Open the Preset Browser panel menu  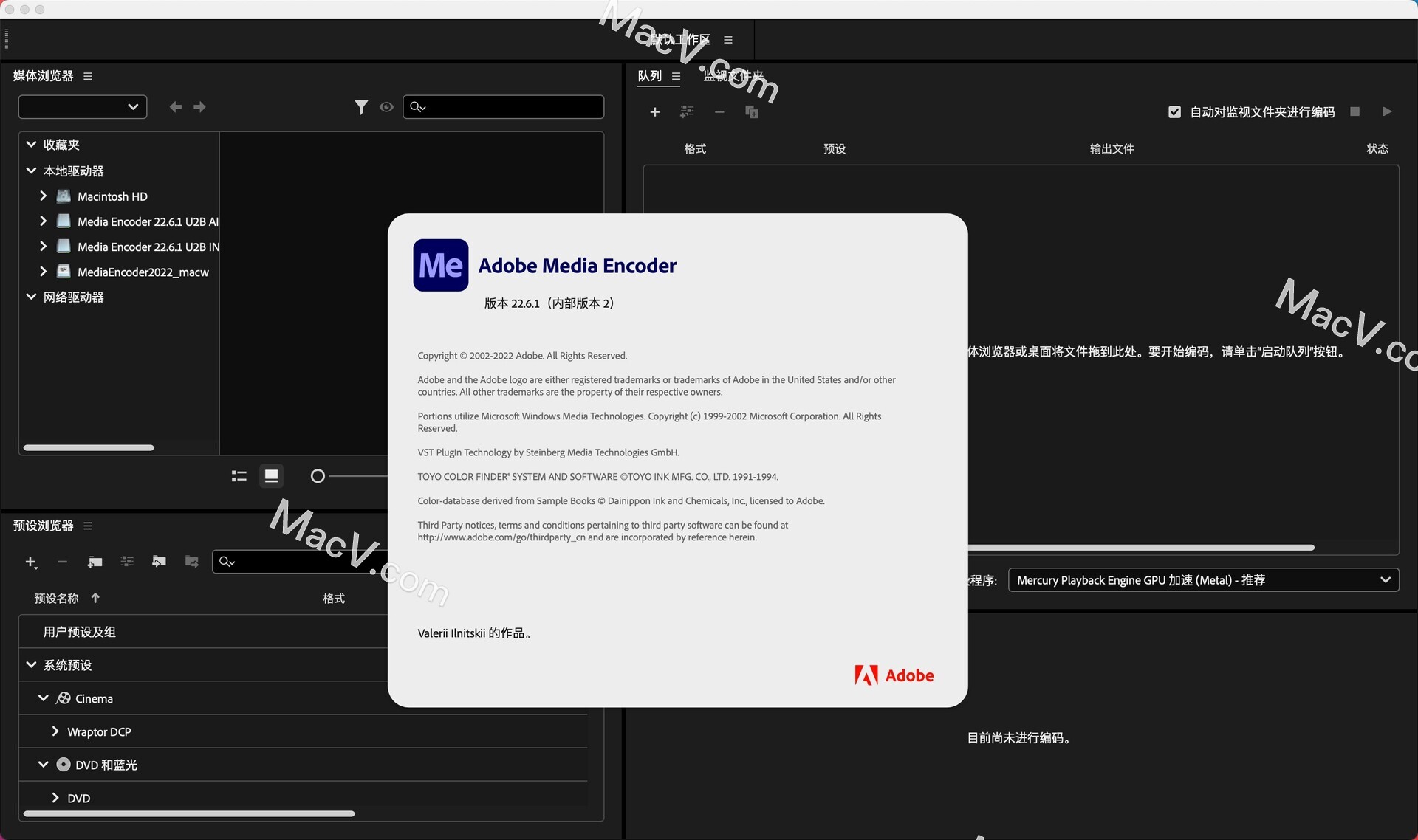pyautogui.click(x=88, y=526)
